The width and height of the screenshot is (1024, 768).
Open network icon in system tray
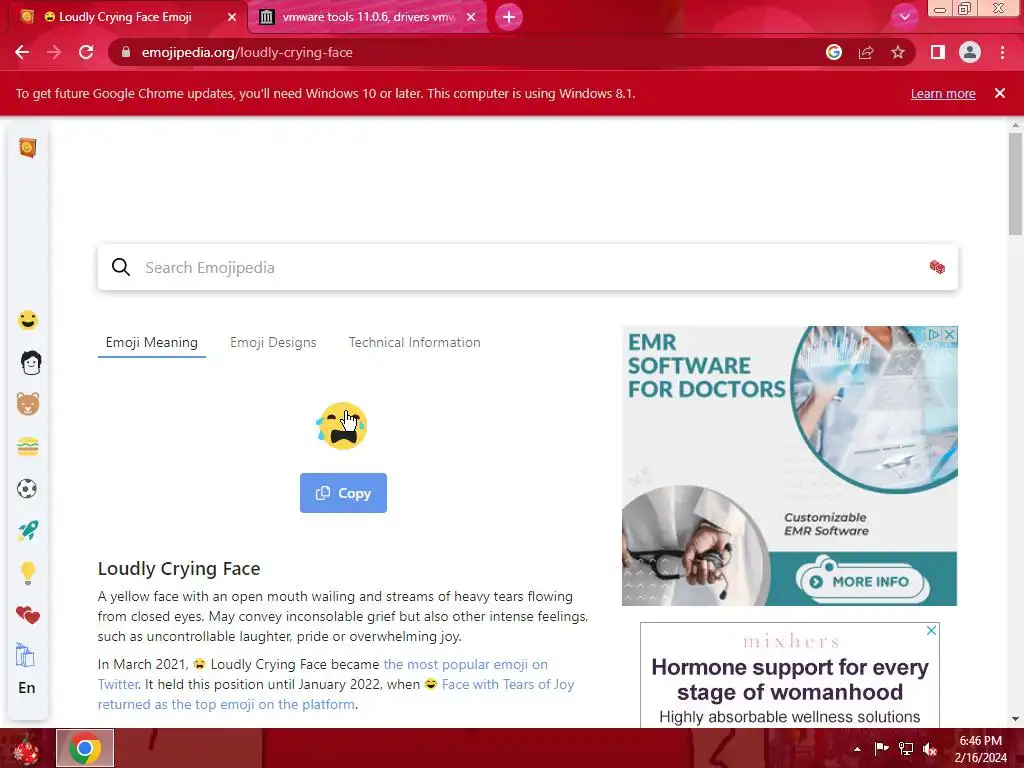(x=906, y=748)
